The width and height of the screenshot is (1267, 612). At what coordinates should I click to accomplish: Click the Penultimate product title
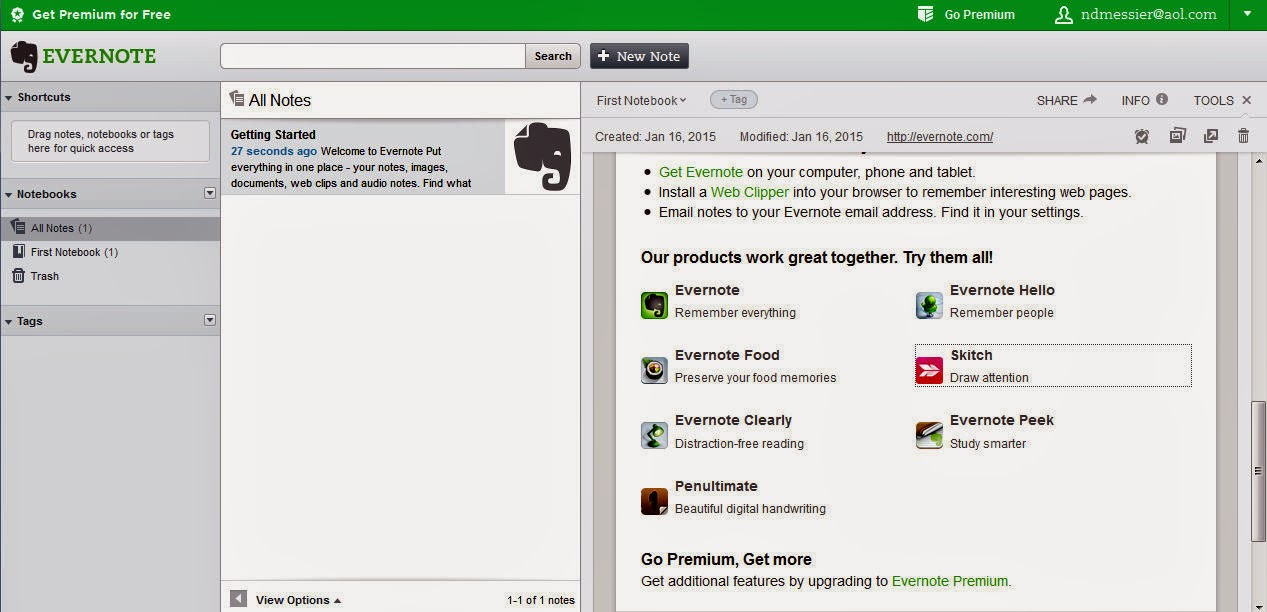tap(716, 486)
